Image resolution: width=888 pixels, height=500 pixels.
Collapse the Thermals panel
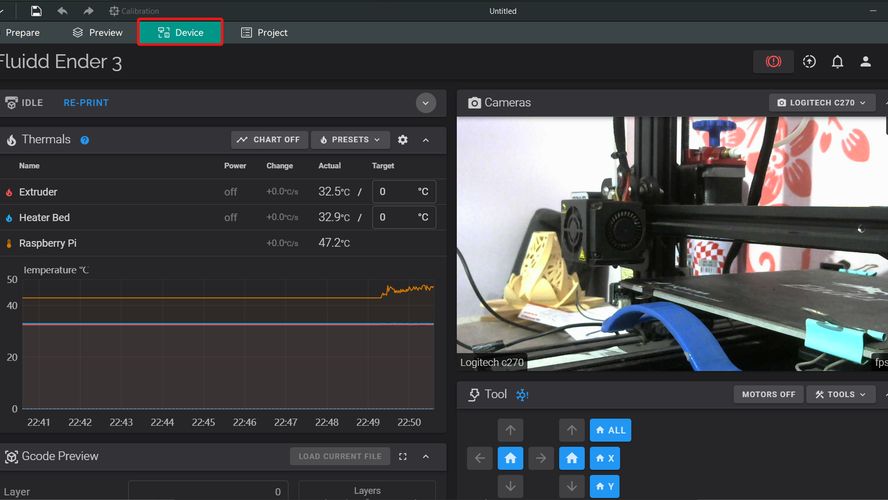pos(426,140)
